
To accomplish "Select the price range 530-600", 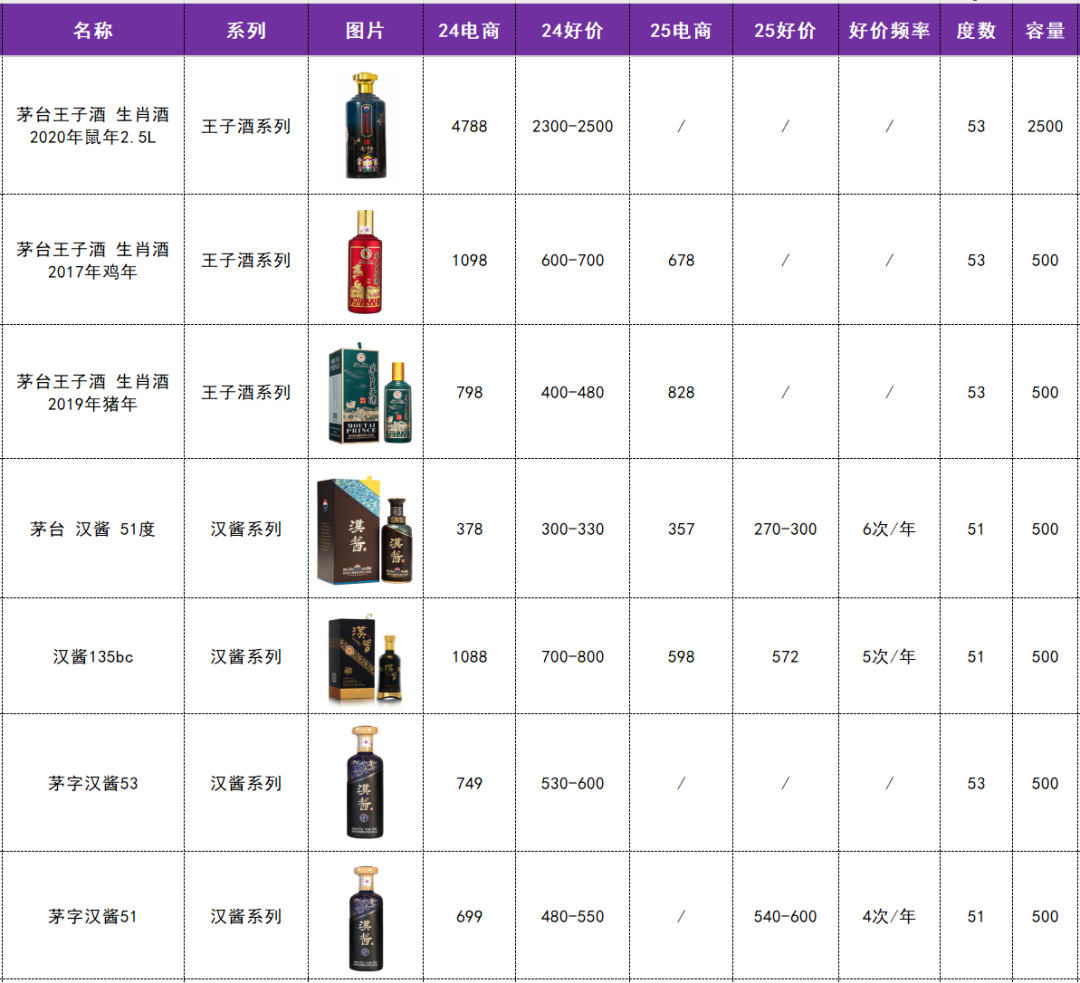I will [572, 783].
